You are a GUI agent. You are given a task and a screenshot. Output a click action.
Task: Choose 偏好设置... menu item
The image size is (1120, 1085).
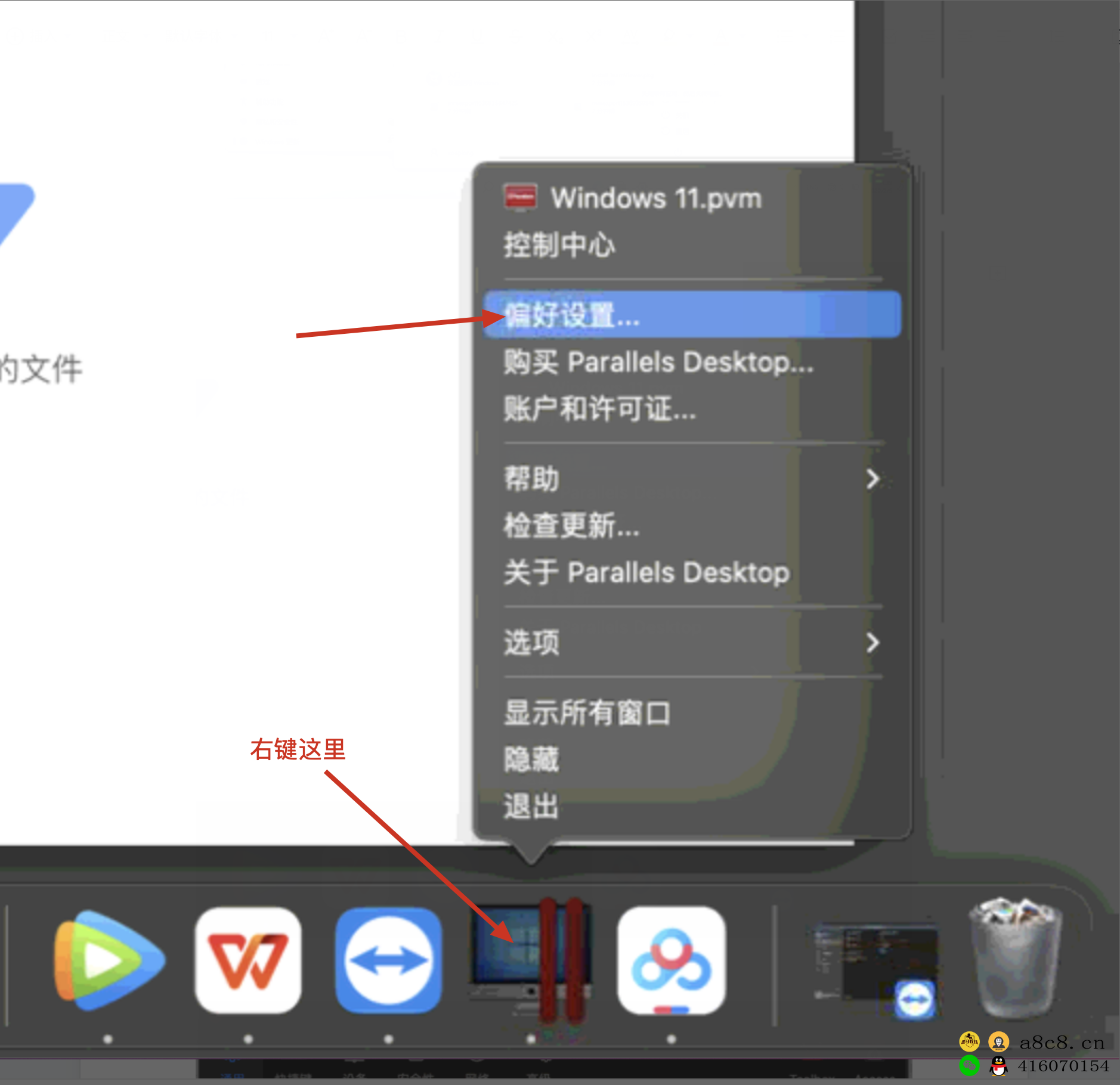692,314
